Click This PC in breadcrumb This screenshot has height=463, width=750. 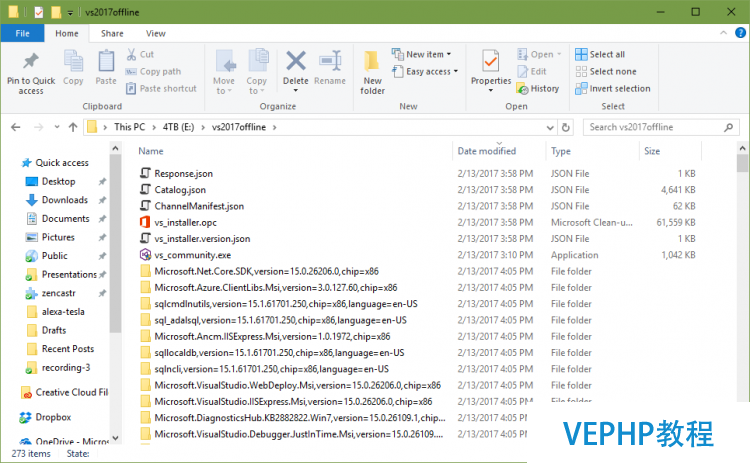click(130, 127)
